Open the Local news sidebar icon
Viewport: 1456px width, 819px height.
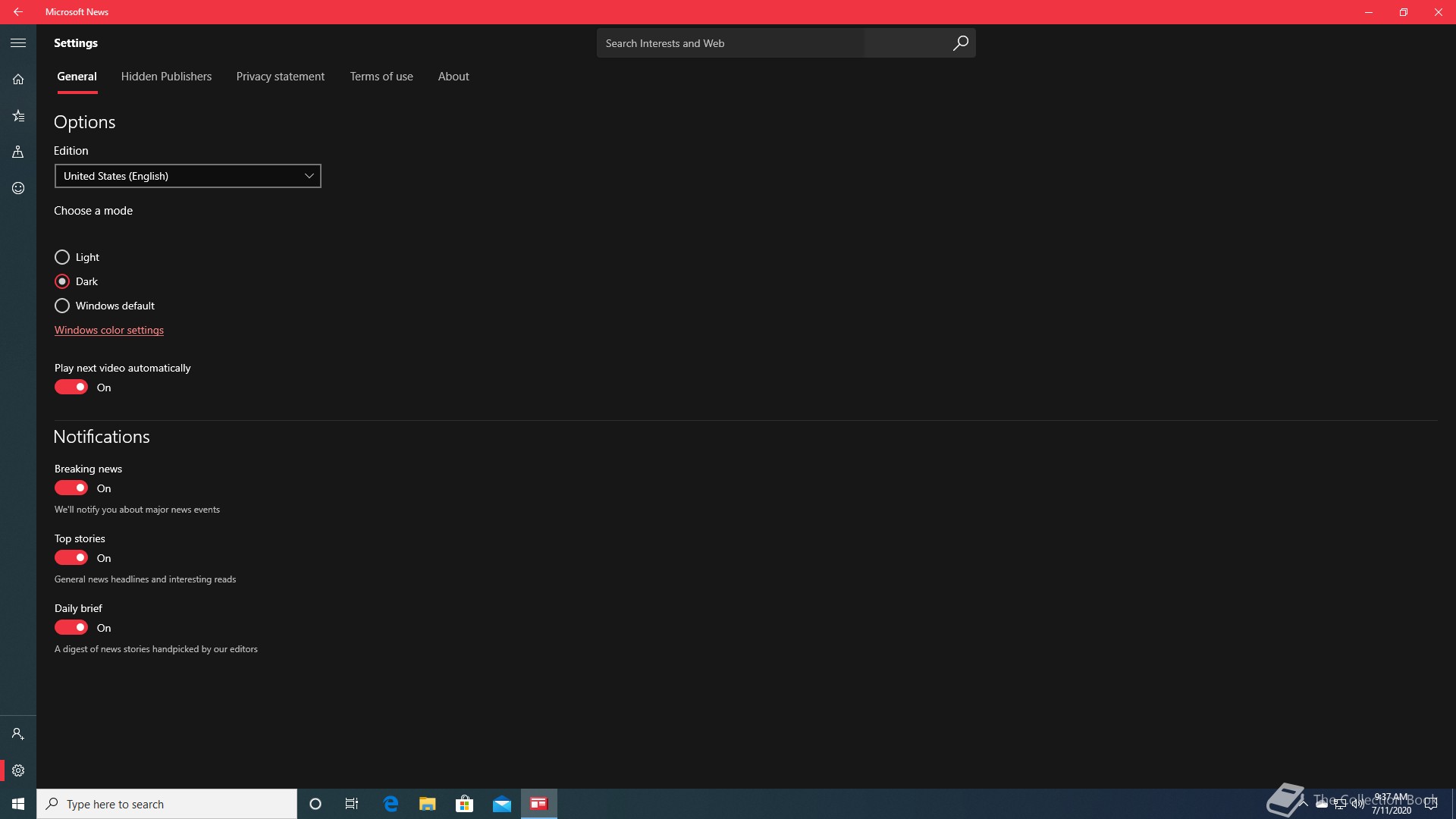18,152
